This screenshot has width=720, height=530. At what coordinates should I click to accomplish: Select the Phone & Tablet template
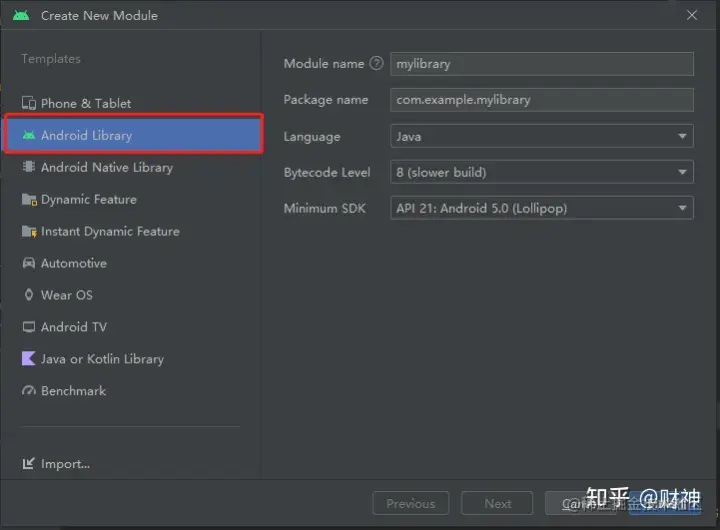tap(76, 103)
